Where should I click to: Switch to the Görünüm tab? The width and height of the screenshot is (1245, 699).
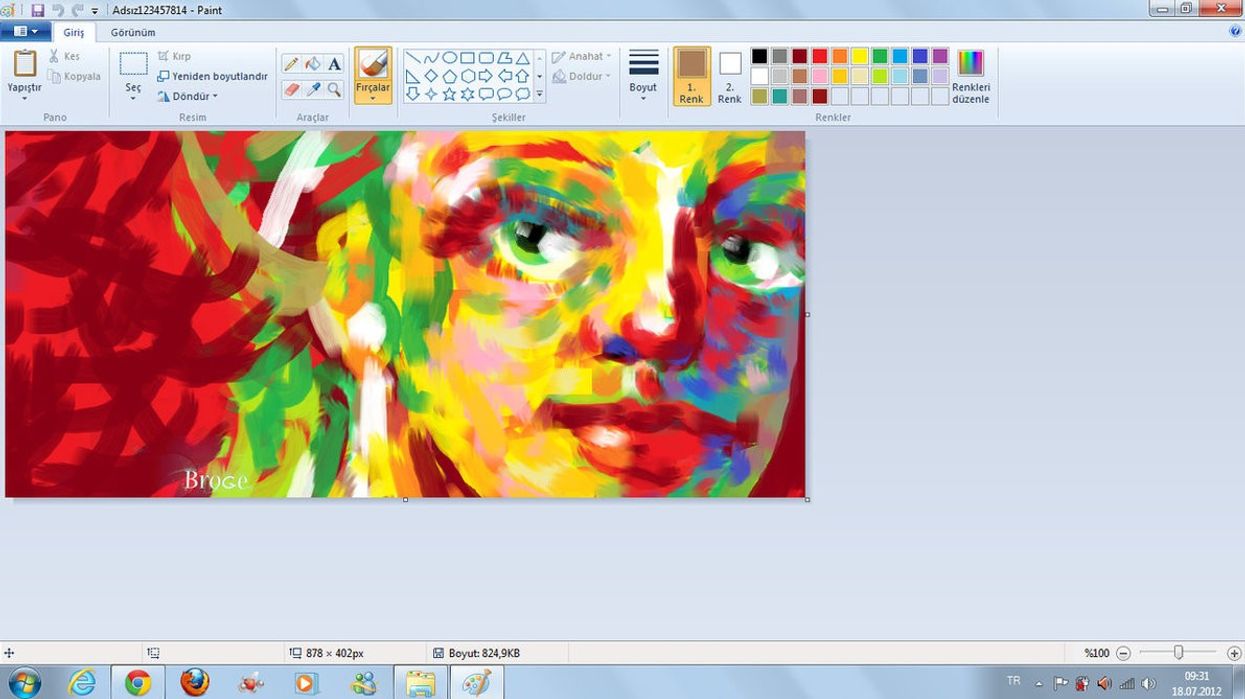click(134, 32)
